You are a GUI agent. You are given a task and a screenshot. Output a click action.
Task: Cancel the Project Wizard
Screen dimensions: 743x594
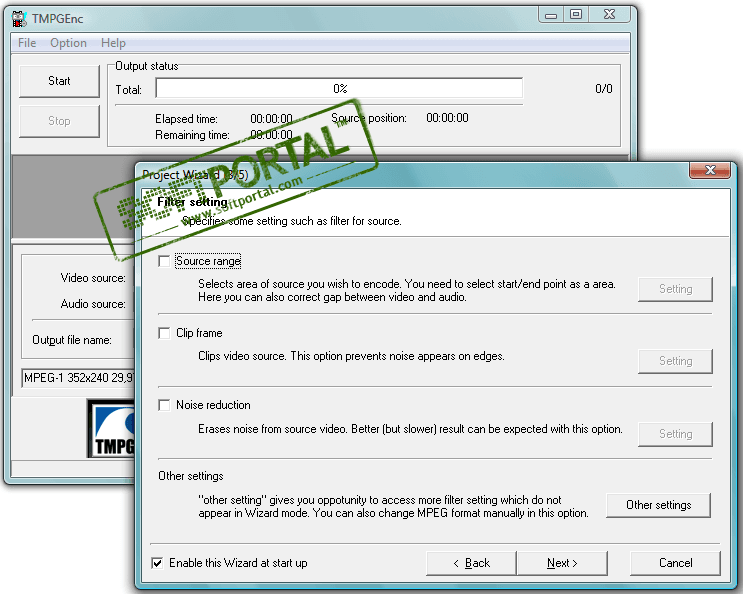(x=675, y=563)
